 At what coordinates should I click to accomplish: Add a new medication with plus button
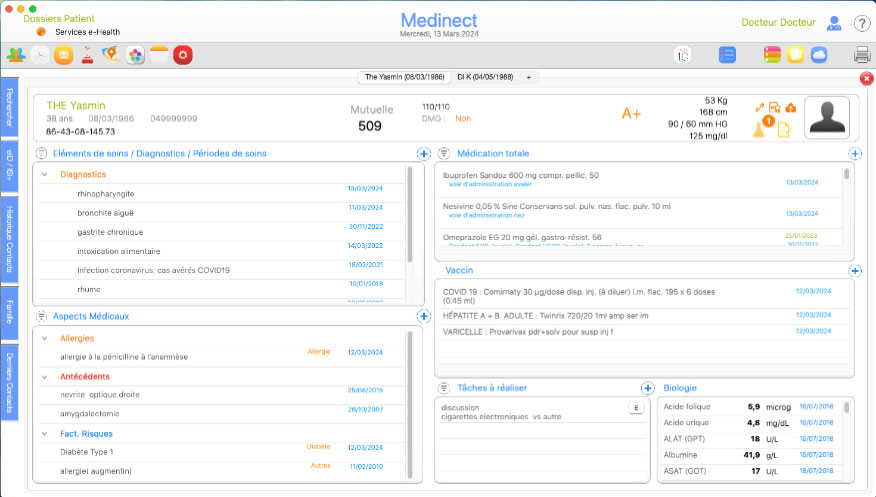(x=855, y=154)
